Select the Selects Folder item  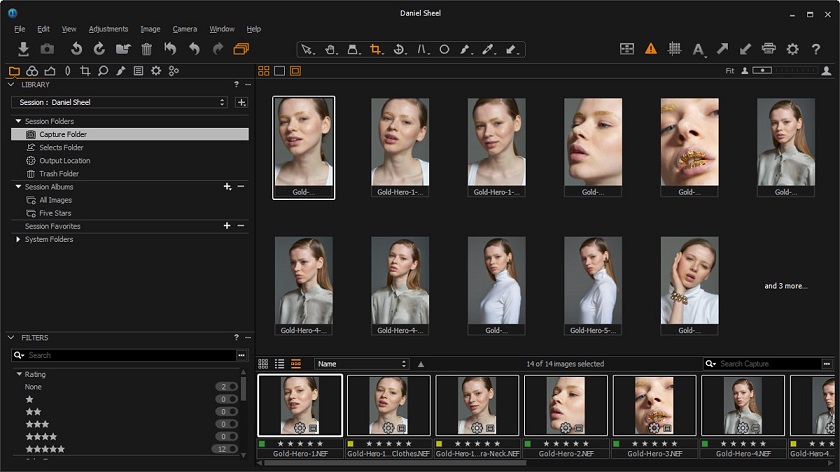pyautogui.click(x=61, y=147)
